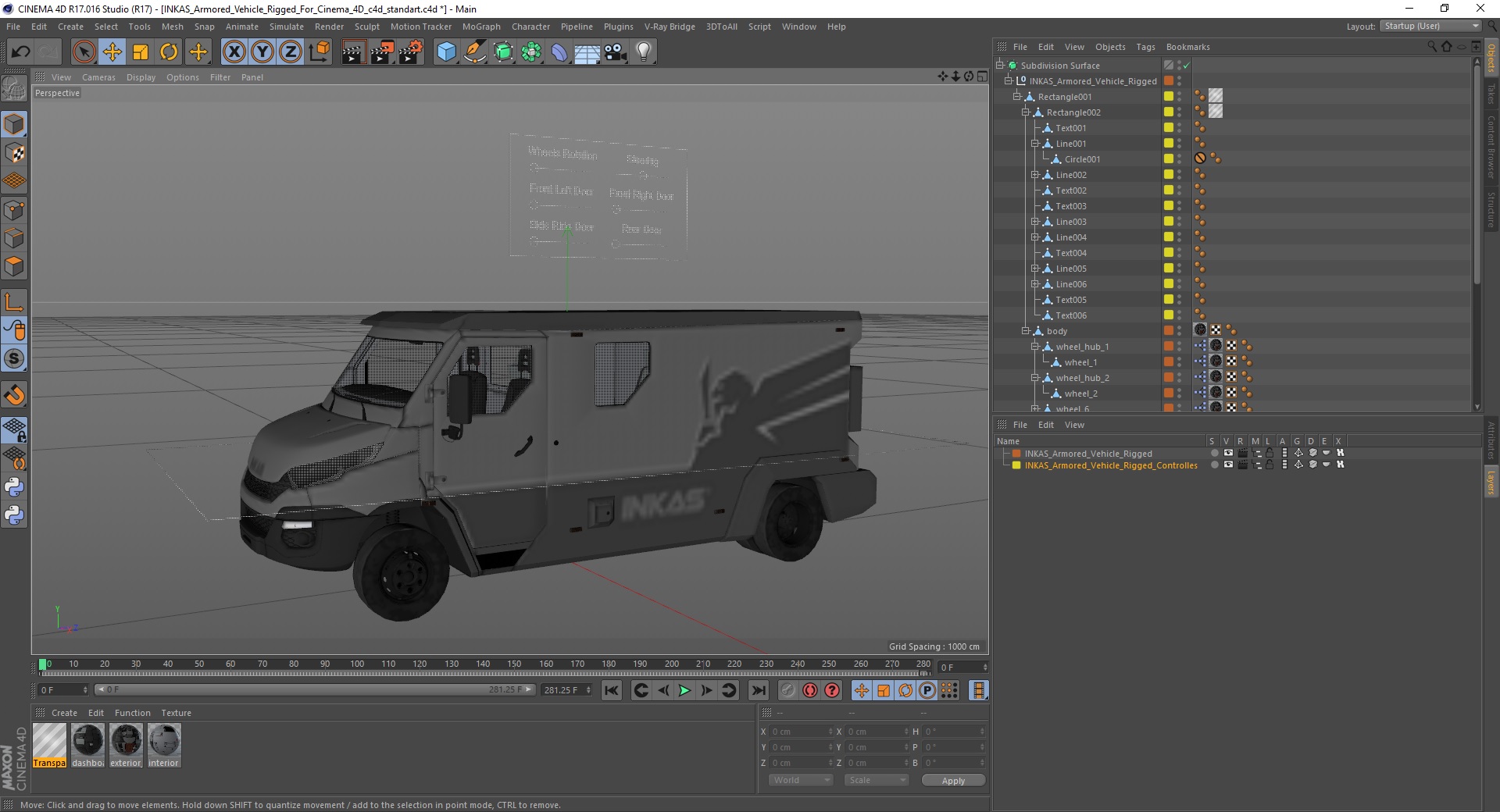Open the World coordinate dropdown
The image size is (1500, 812).
801,780
